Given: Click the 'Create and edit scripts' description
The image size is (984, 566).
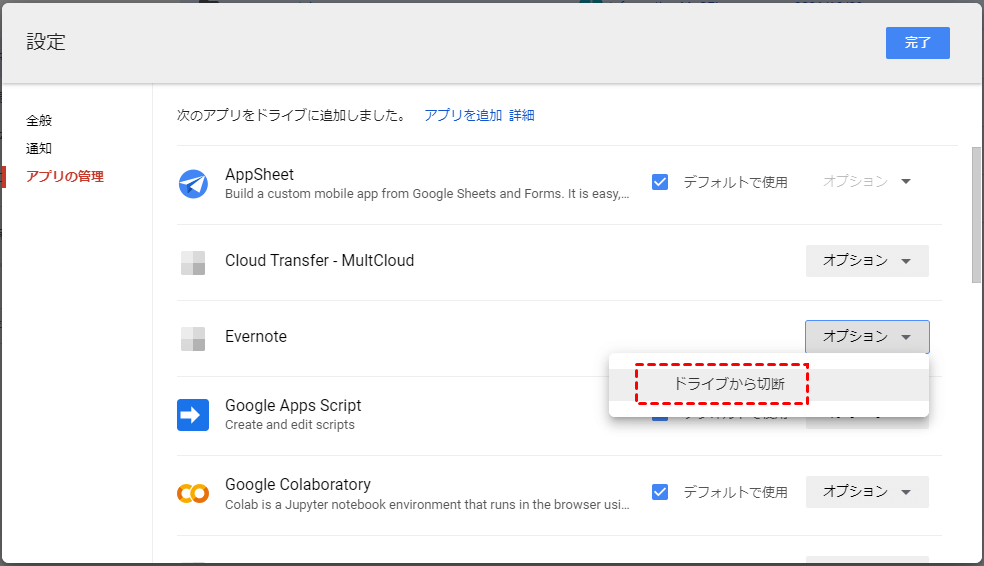Looking at the screenshot, I should (290, 425).
